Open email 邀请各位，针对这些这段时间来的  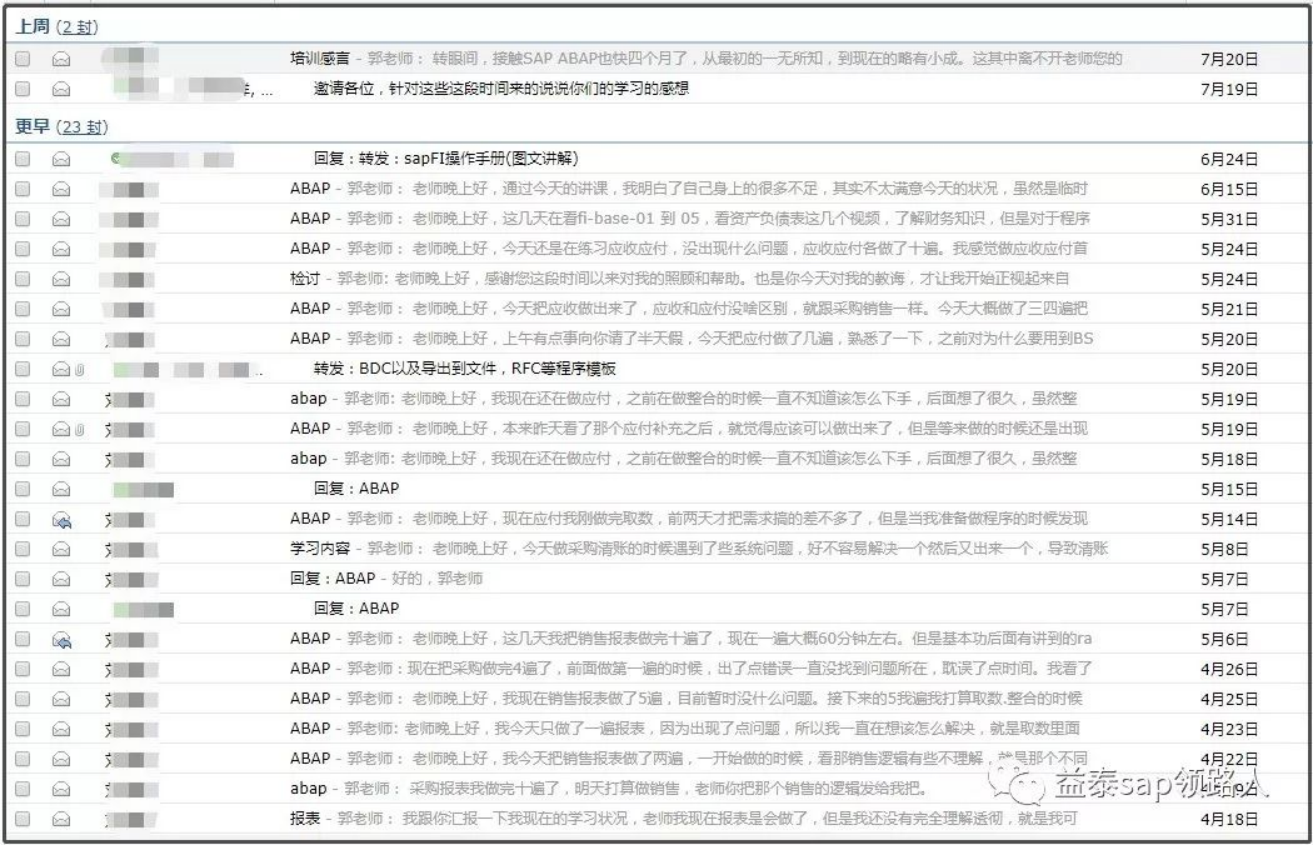(502, 89)
